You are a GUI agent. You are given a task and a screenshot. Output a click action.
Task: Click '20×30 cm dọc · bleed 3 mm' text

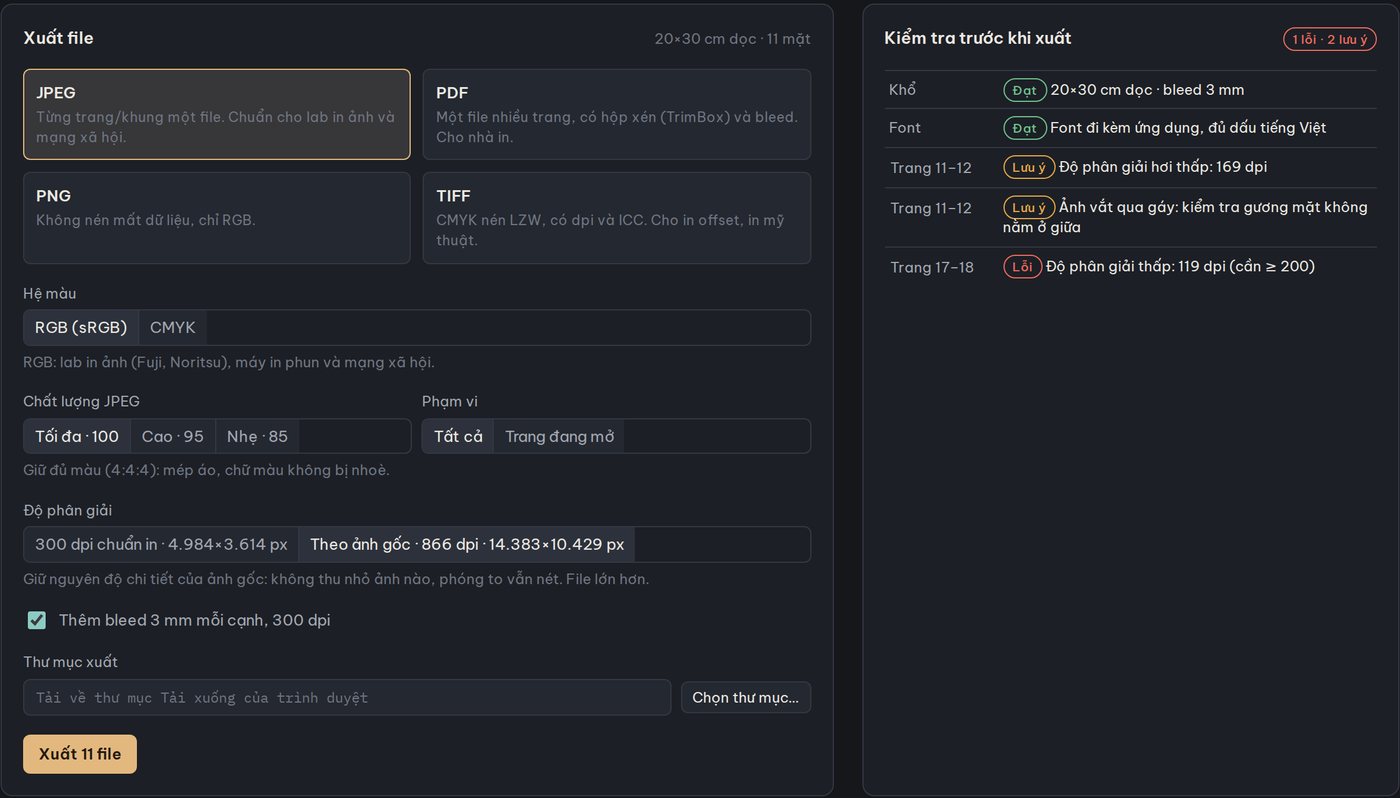click(x=1147, y=90)
